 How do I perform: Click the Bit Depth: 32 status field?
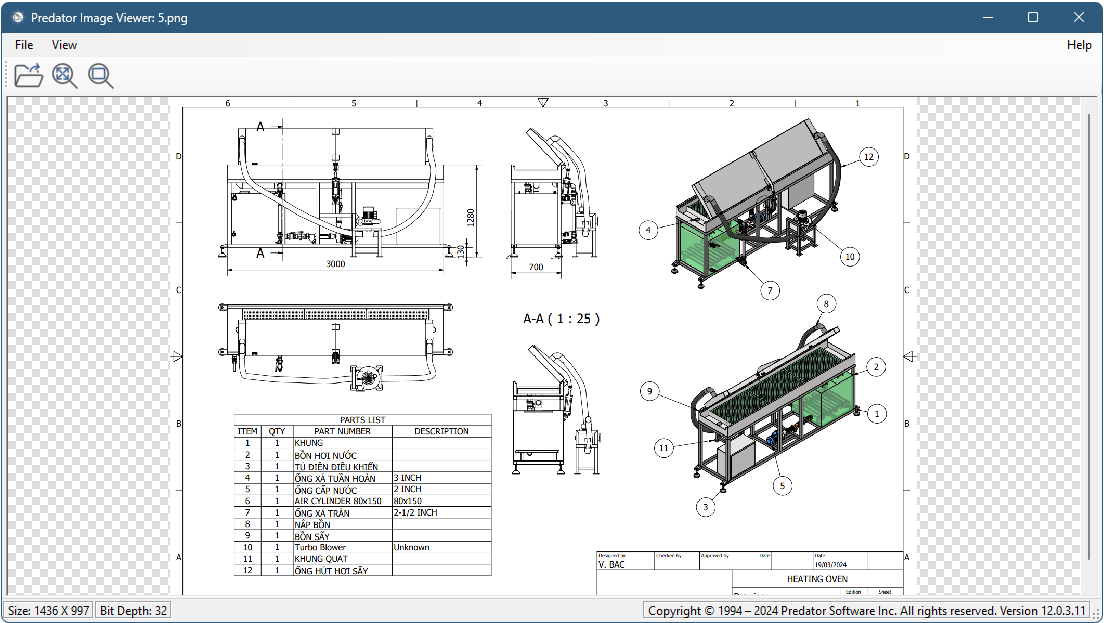pyautogui.click(x=134, y=610)
